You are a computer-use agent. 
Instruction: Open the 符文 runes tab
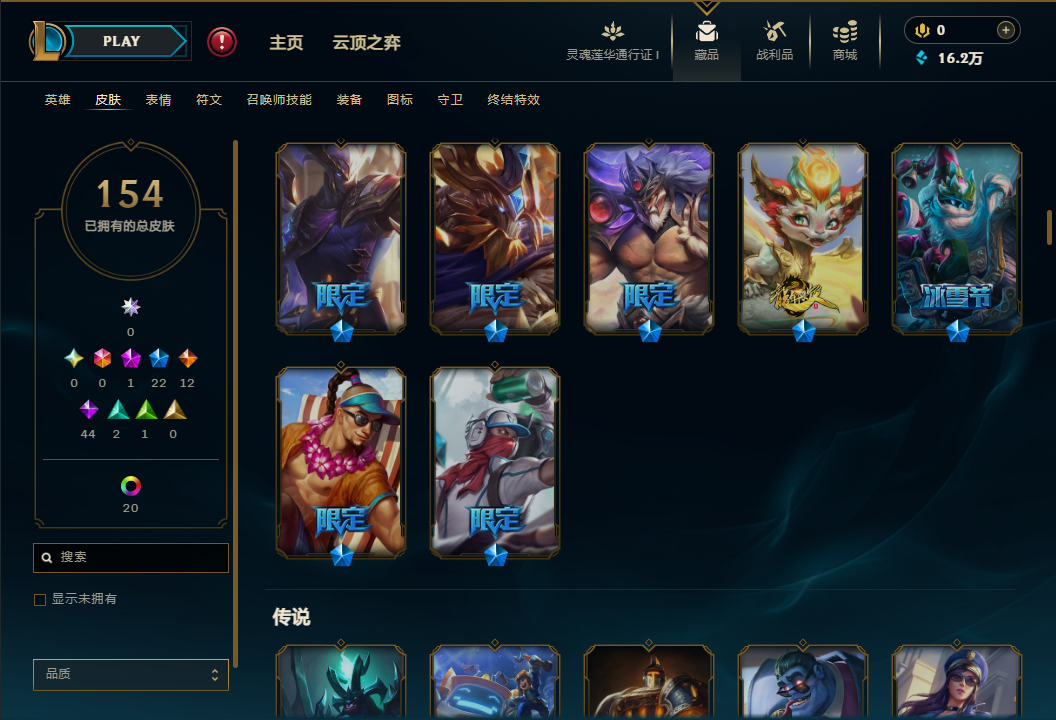tap(209, 100)
